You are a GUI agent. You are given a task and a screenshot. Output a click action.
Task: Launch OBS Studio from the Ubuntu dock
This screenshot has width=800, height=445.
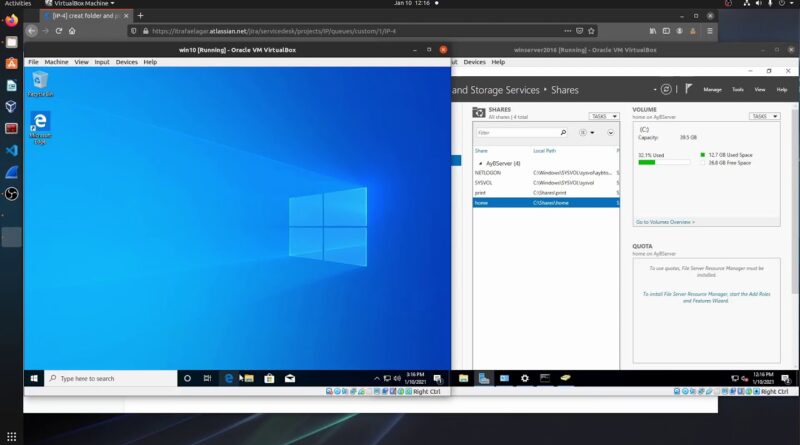[11, 194]
